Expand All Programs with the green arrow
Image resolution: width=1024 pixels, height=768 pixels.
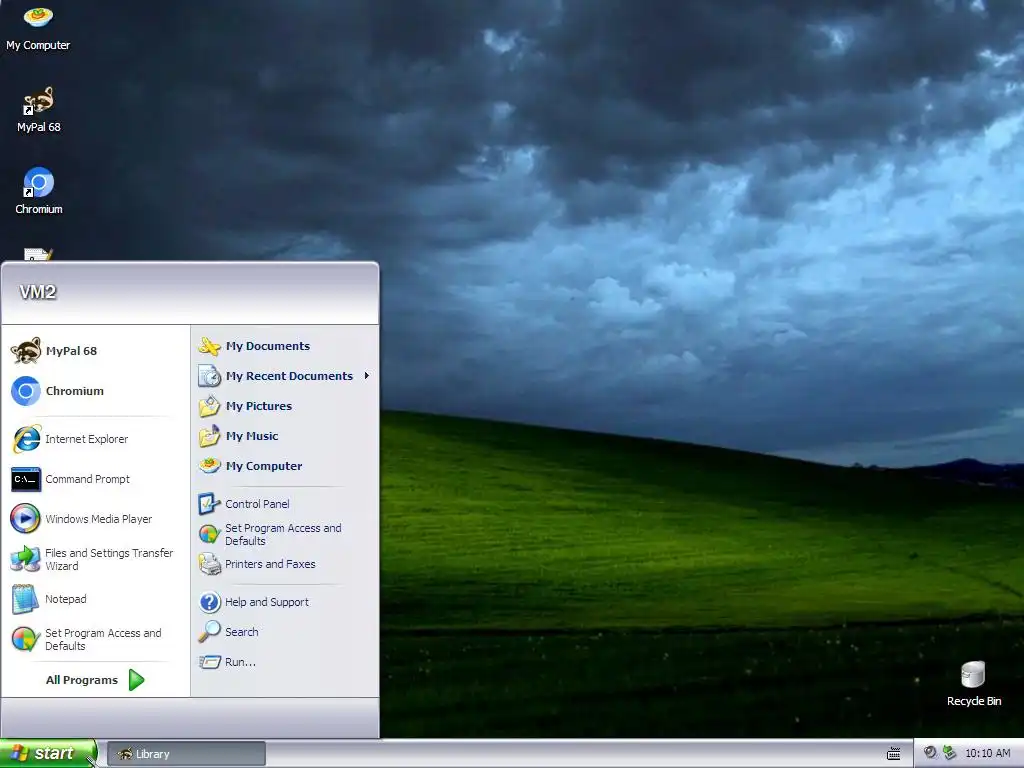(95, 680)
